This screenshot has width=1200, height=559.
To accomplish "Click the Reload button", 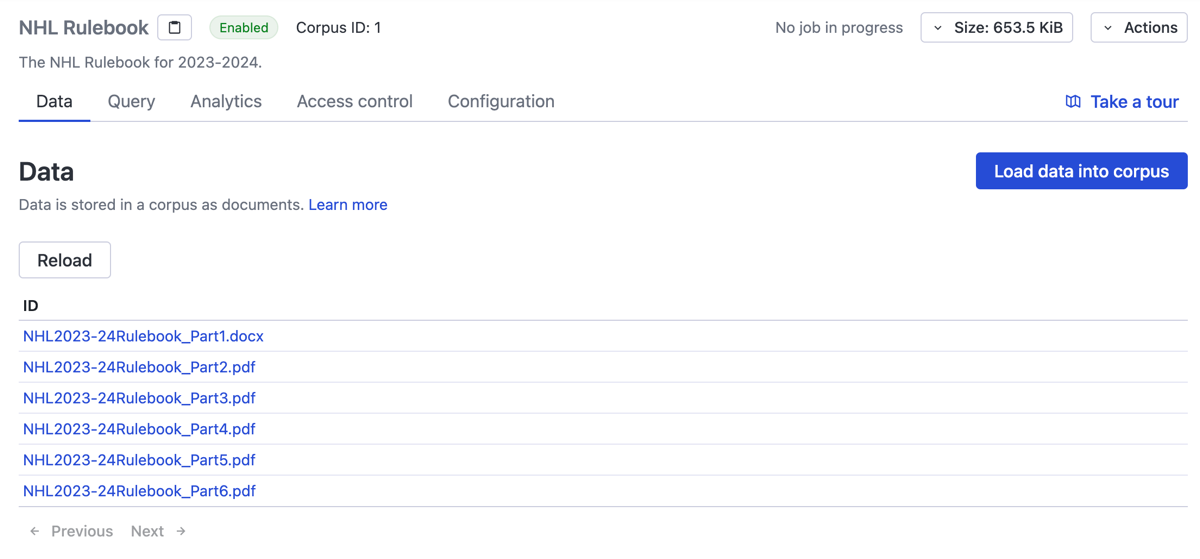I will [65, 260].
